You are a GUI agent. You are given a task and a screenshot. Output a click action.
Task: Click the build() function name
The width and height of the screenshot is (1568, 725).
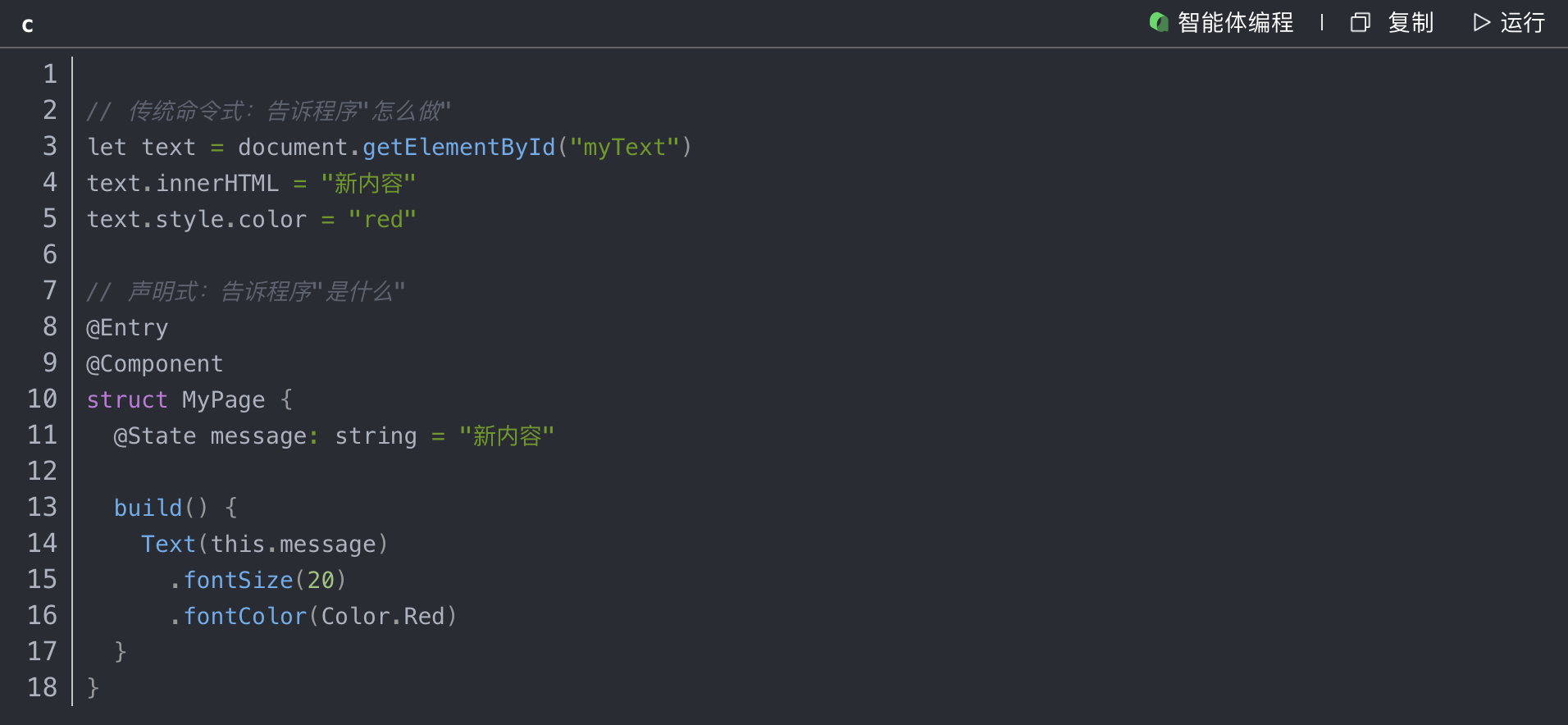pyautogui.click(x=148, y=508)
